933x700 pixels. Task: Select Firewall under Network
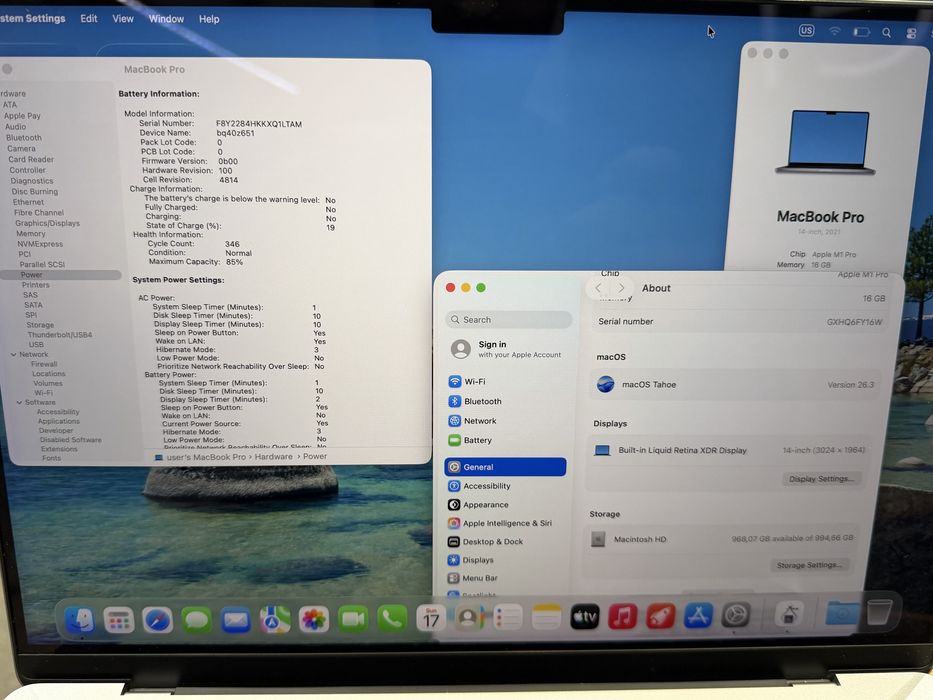pos(44,364)
